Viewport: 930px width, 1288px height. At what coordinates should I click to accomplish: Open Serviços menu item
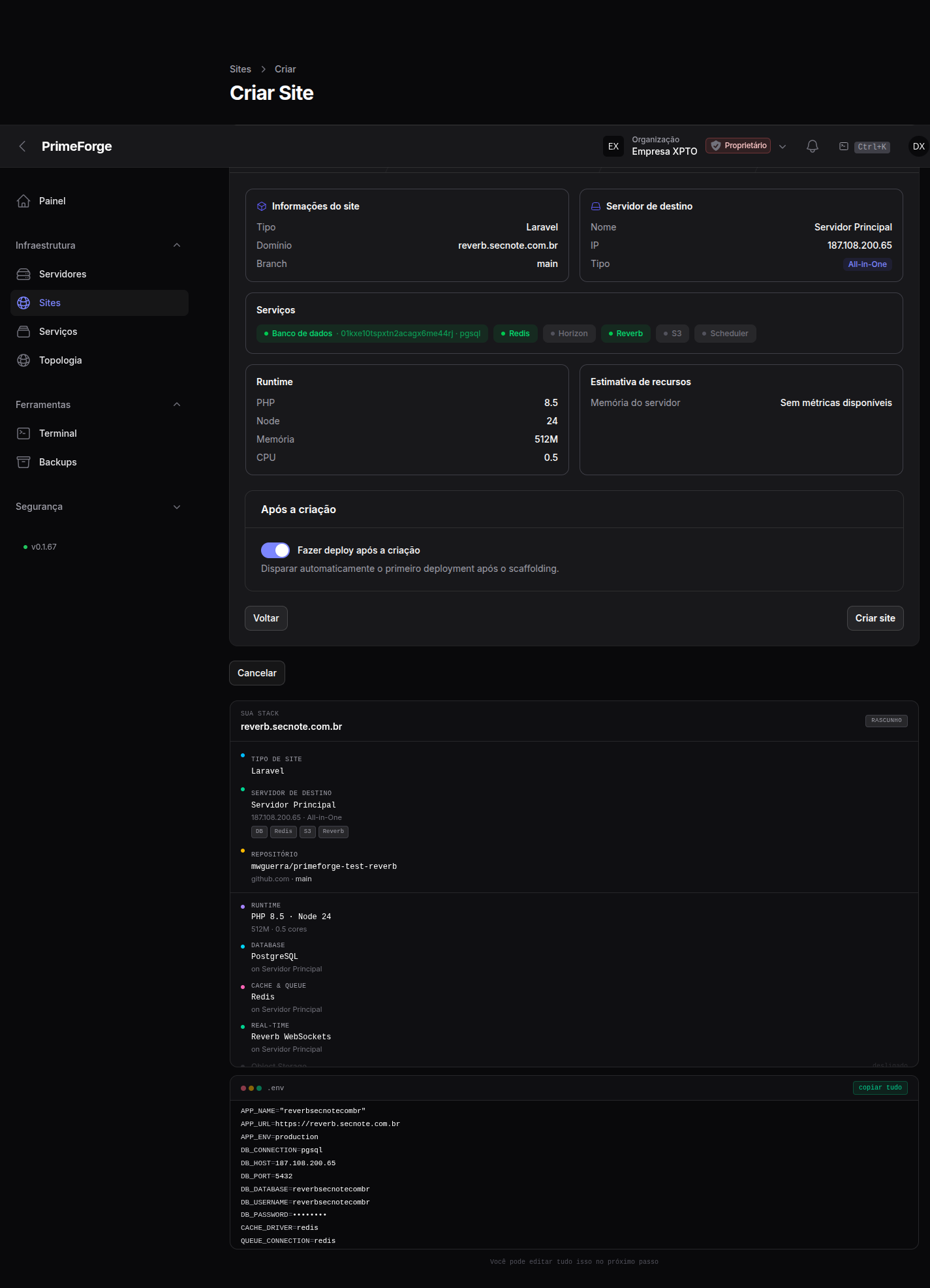(99, 332)
